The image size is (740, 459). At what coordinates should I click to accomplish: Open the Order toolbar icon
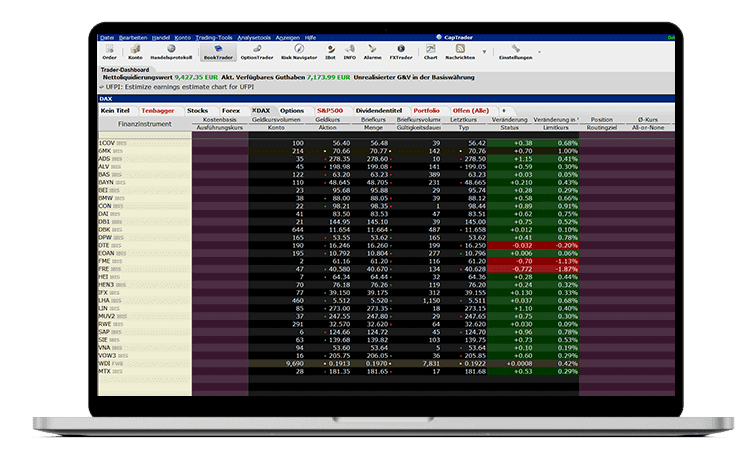(109, 52)
